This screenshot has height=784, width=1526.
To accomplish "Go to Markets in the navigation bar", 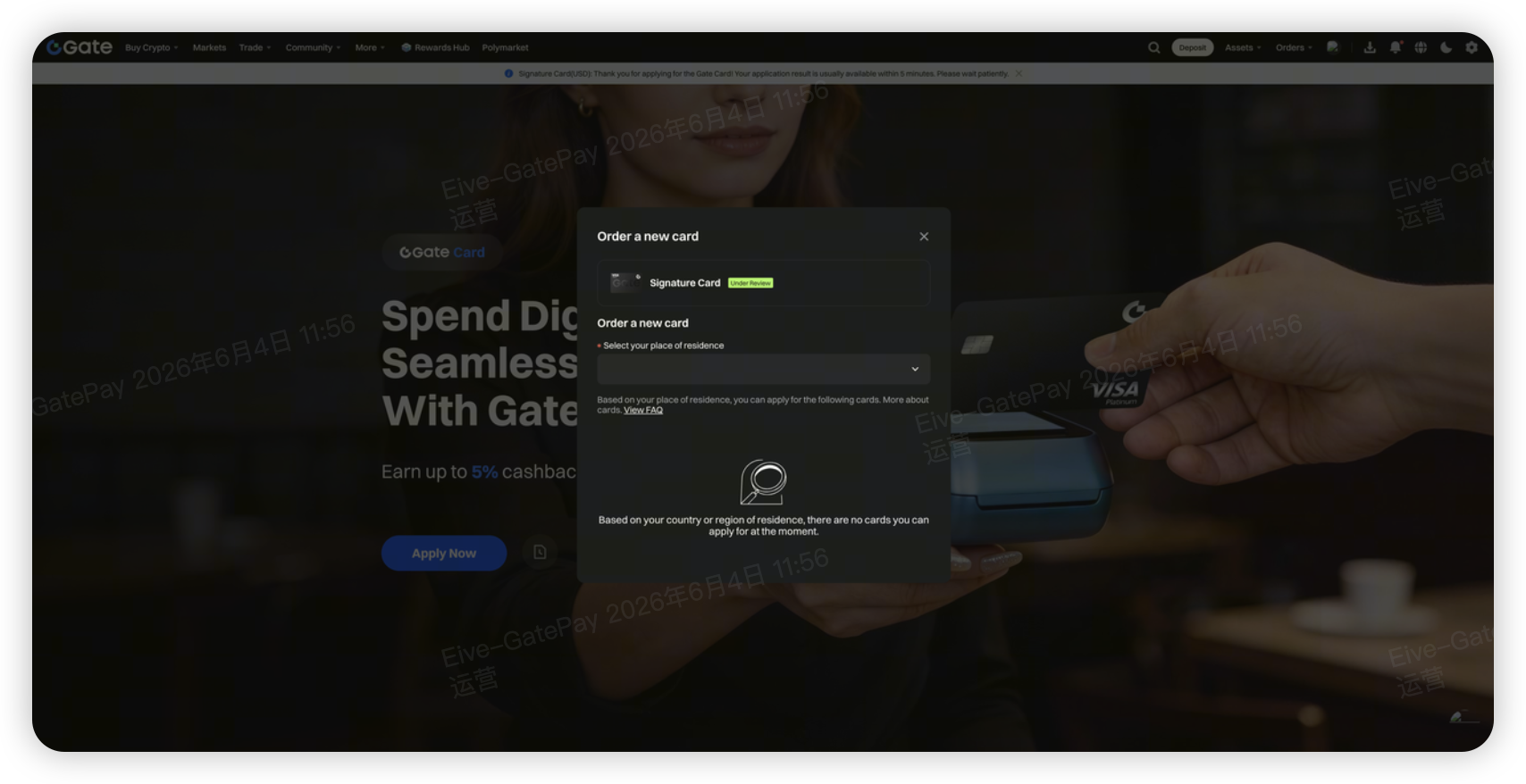I will 209,47.
